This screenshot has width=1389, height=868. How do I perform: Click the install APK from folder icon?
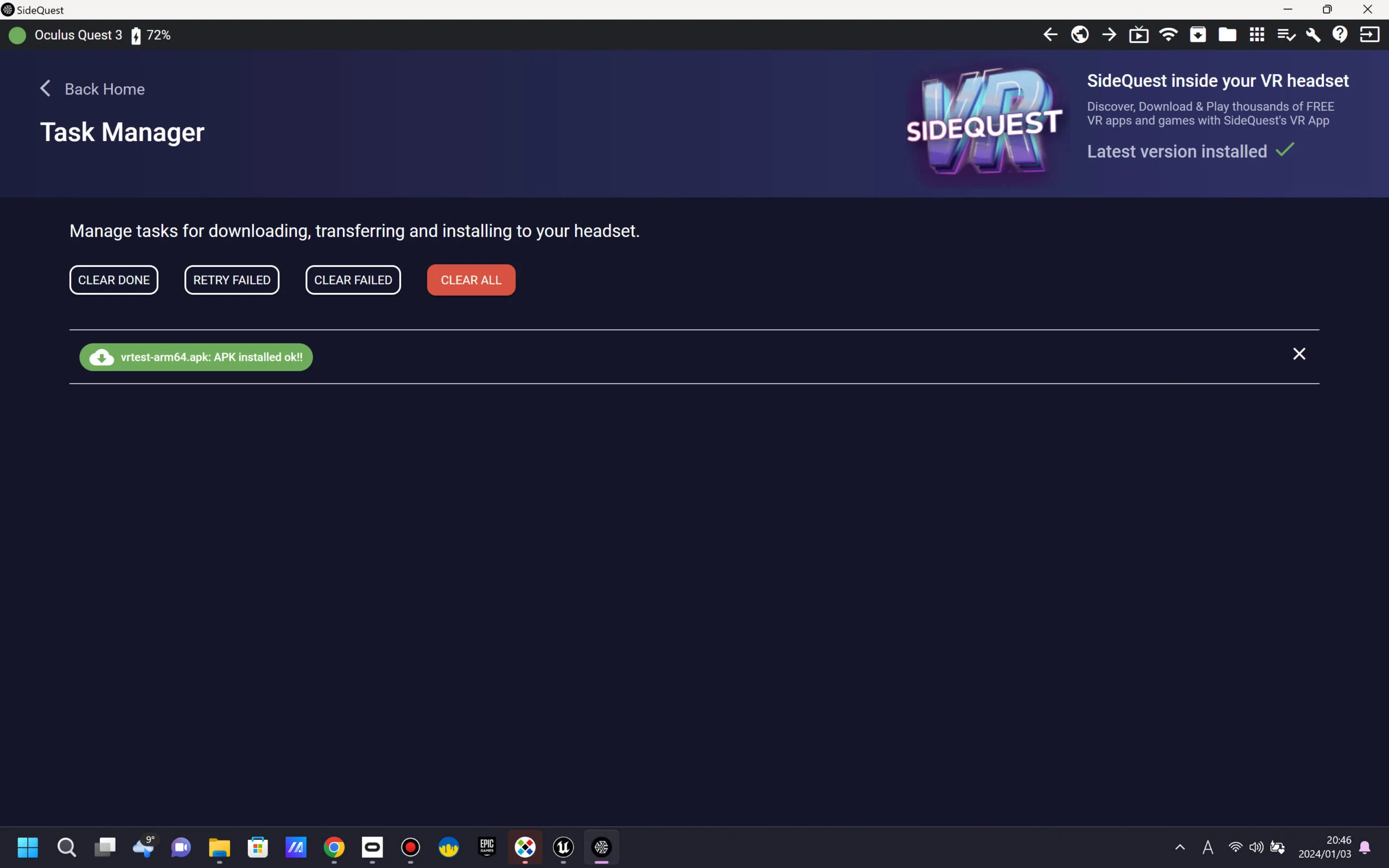point(1198,35)
